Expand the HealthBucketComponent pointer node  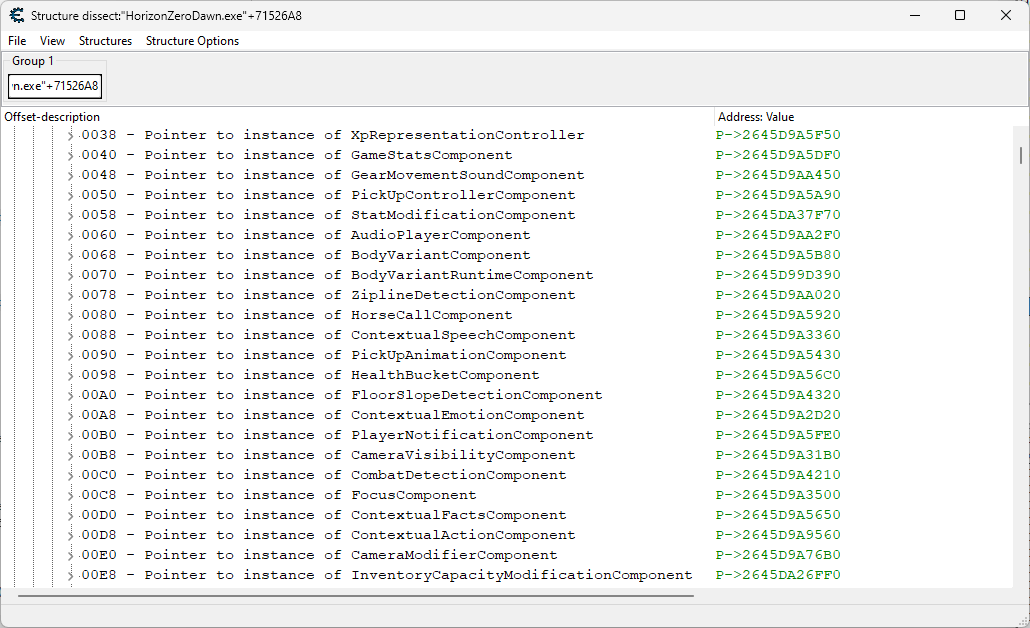(x=70, y=375)
